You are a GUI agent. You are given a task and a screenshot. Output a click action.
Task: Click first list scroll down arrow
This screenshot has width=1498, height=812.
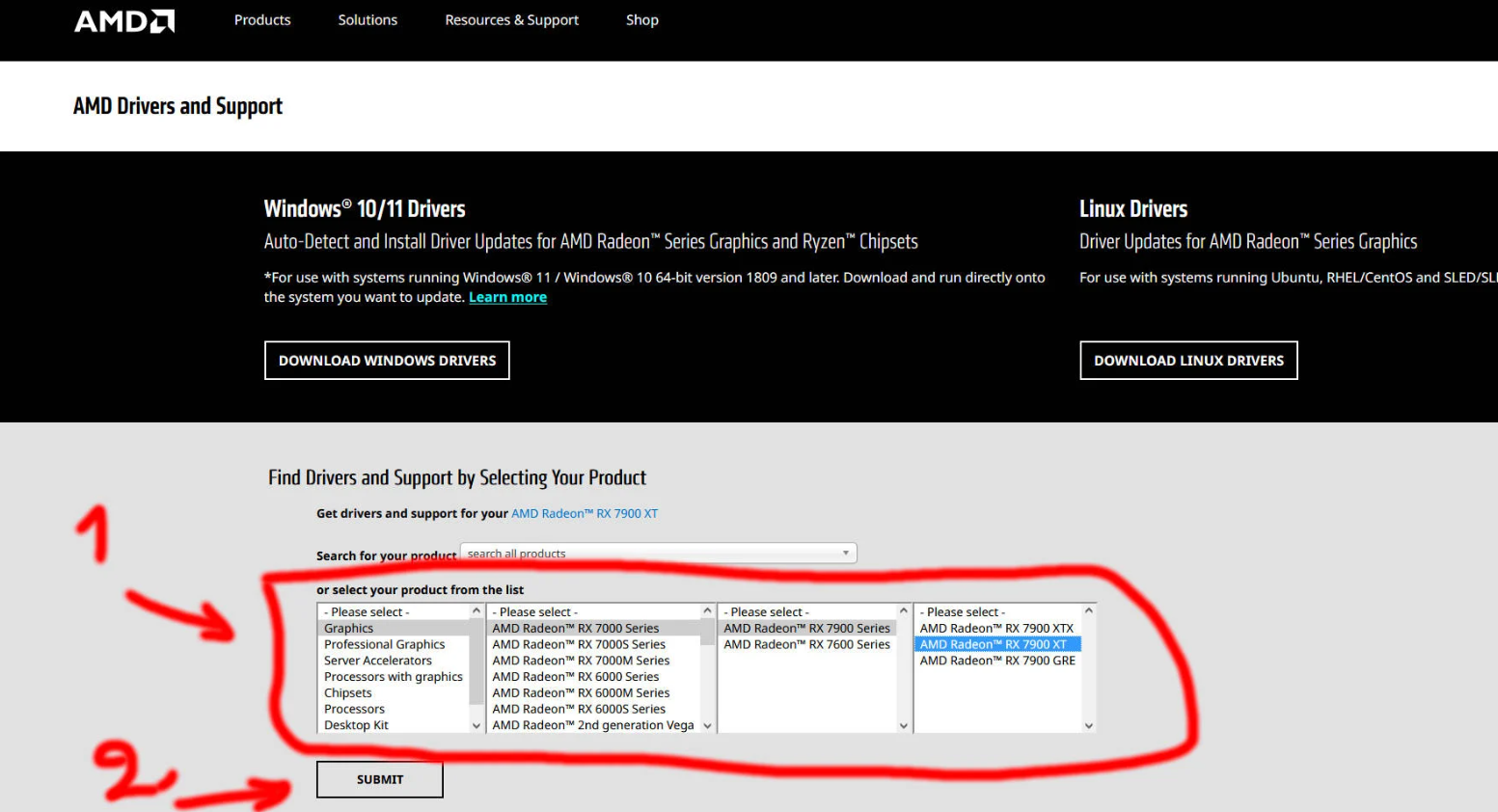coord(477,725)
